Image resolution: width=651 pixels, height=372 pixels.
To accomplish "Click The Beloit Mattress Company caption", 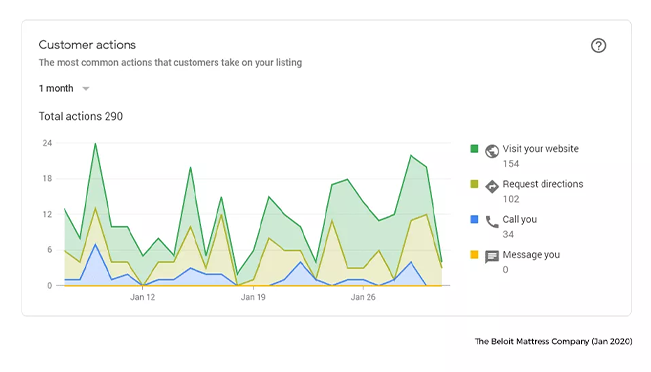I will [553, 341].
